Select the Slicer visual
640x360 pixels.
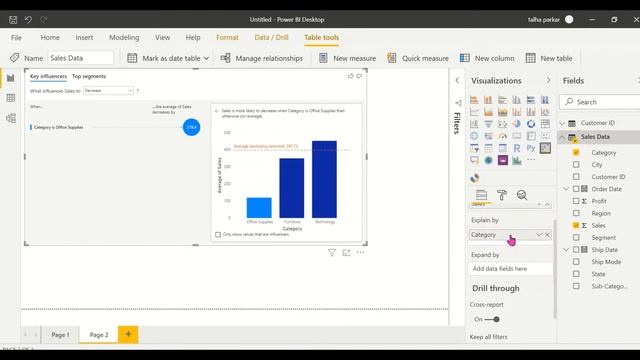point(474,148)
